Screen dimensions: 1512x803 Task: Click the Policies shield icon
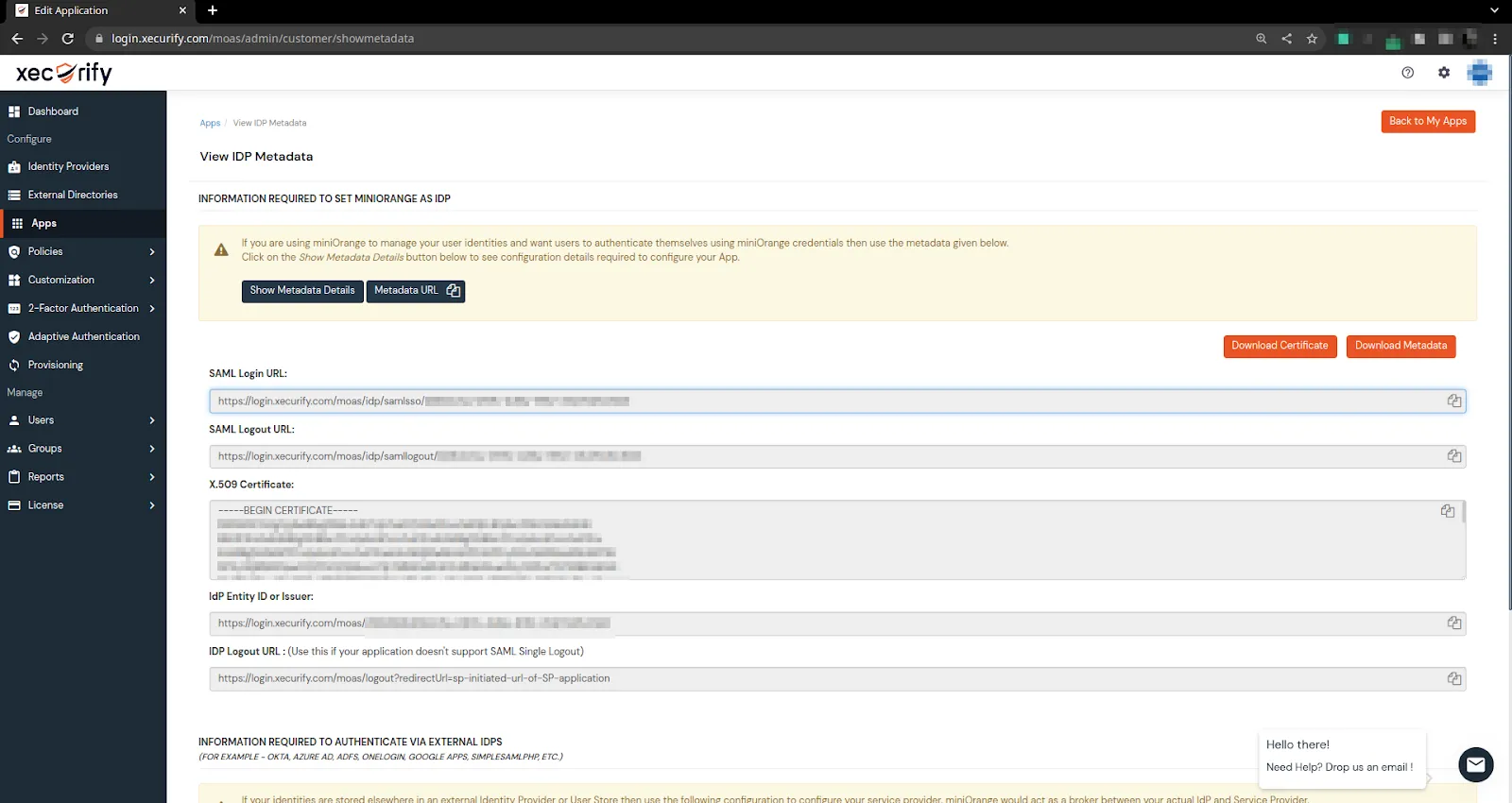point(14,252)
